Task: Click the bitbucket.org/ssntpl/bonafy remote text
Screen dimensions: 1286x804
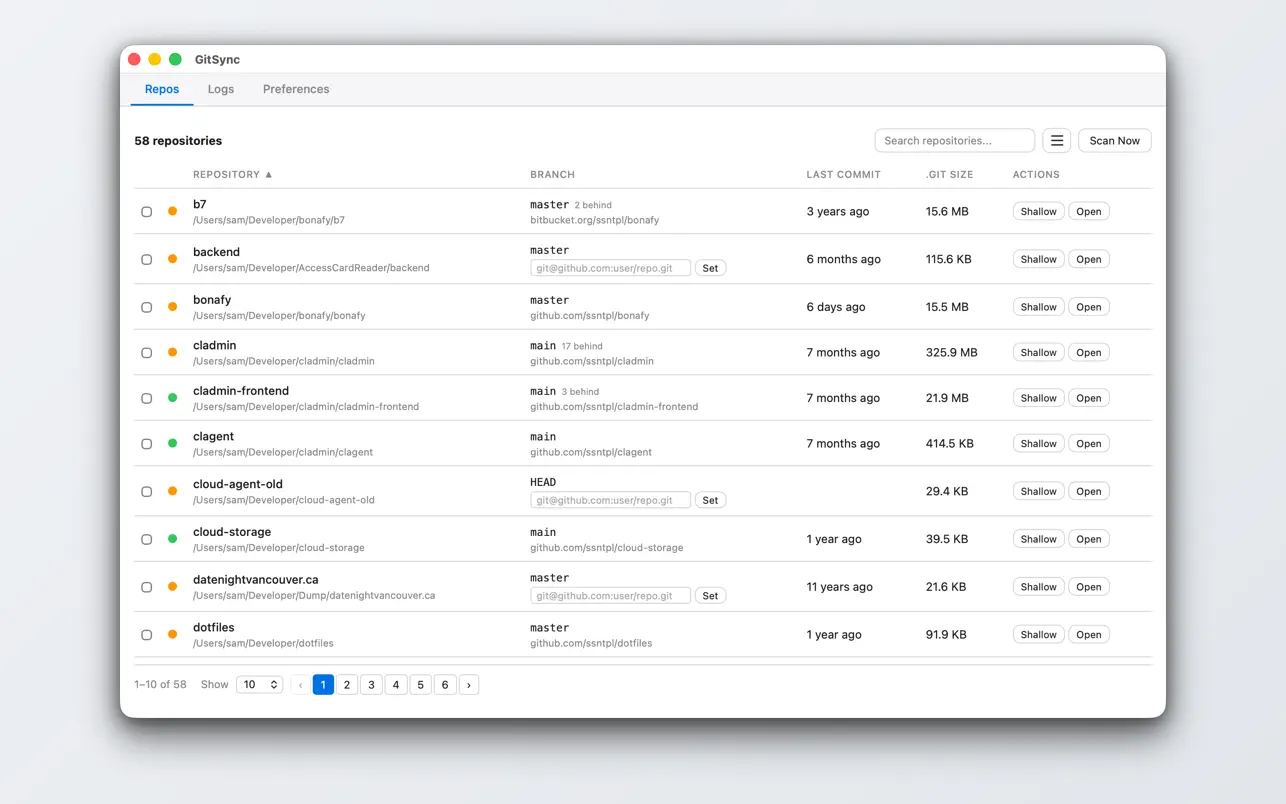Action: (594, 220)
